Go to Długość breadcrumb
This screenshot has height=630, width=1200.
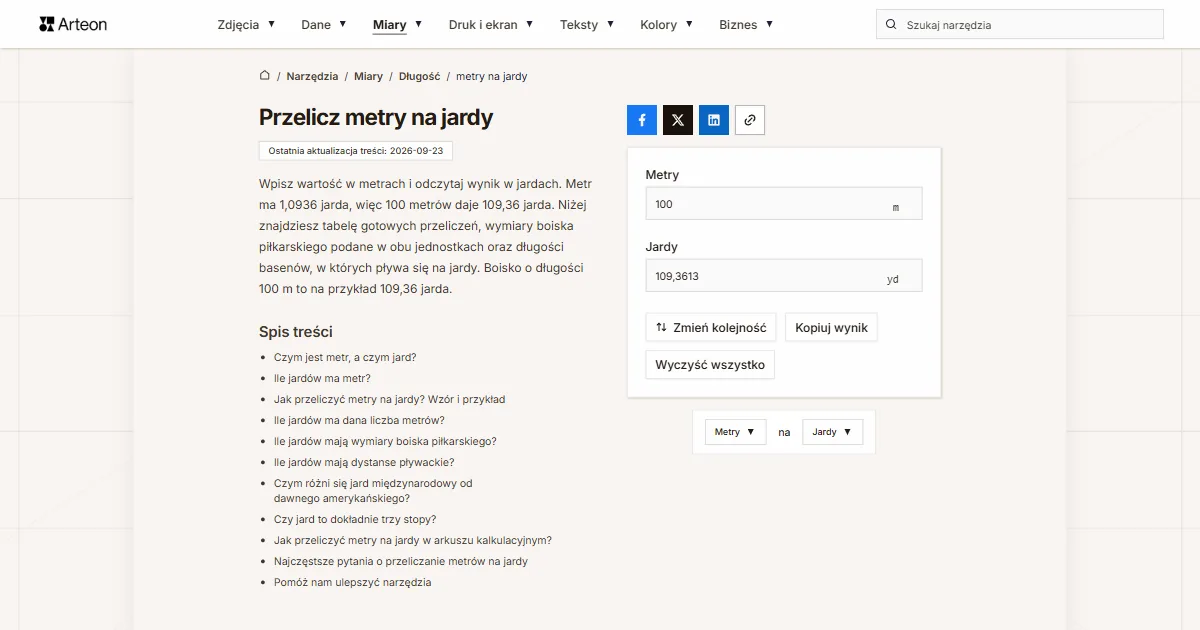coord(419,76)
